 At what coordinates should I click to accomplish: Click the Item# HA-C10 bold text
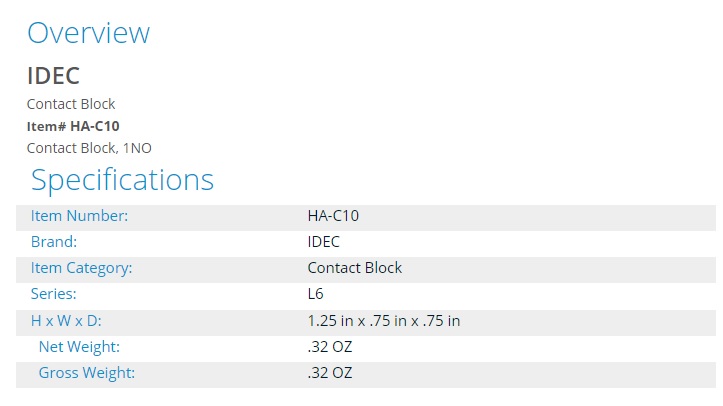pyautogui.click(x=73, y=126)
